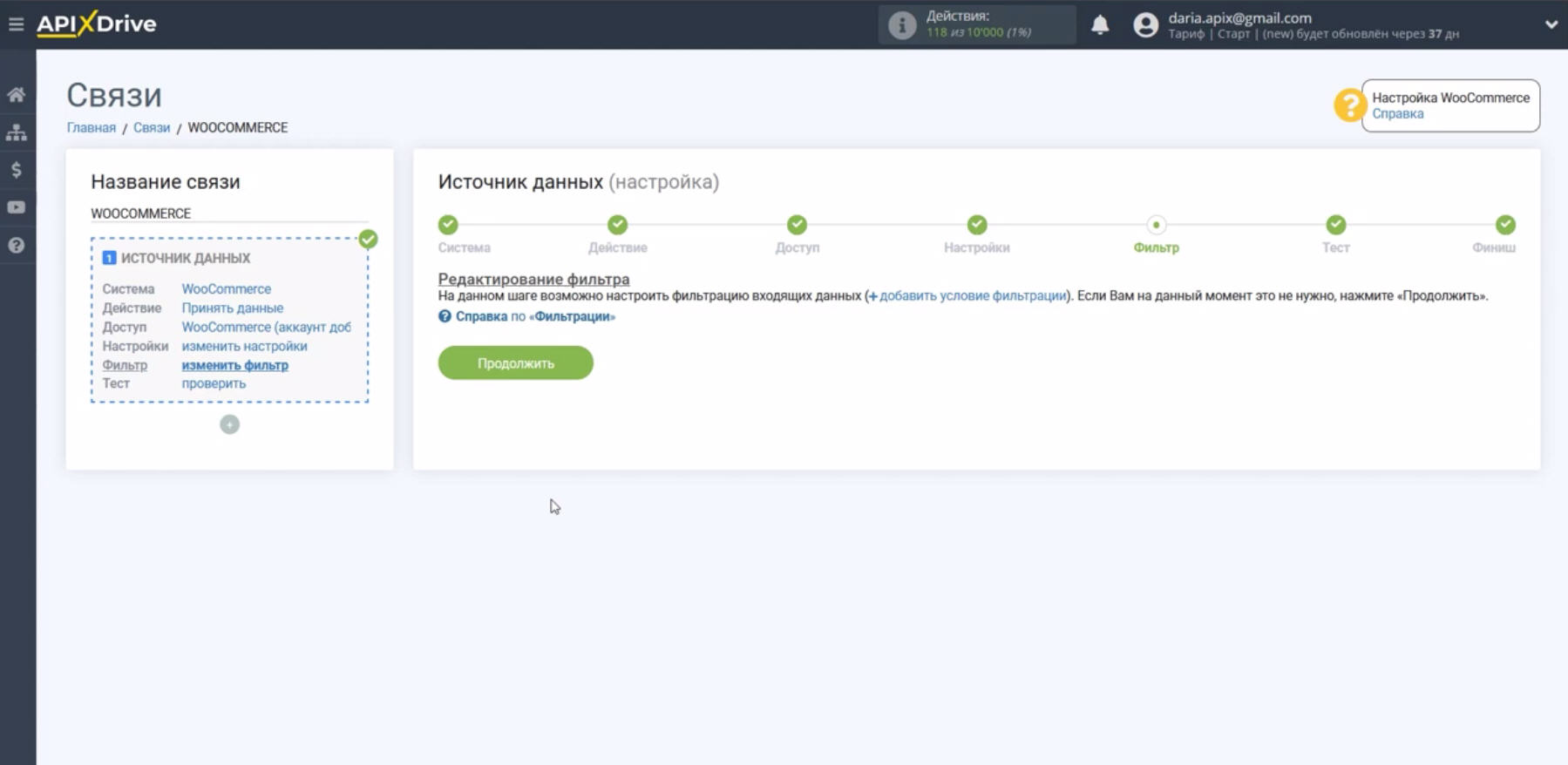Click the number 1 badge of ИСТОЧНИК ДАННЫХ
1568x765 pixels.
click(109, 258)
